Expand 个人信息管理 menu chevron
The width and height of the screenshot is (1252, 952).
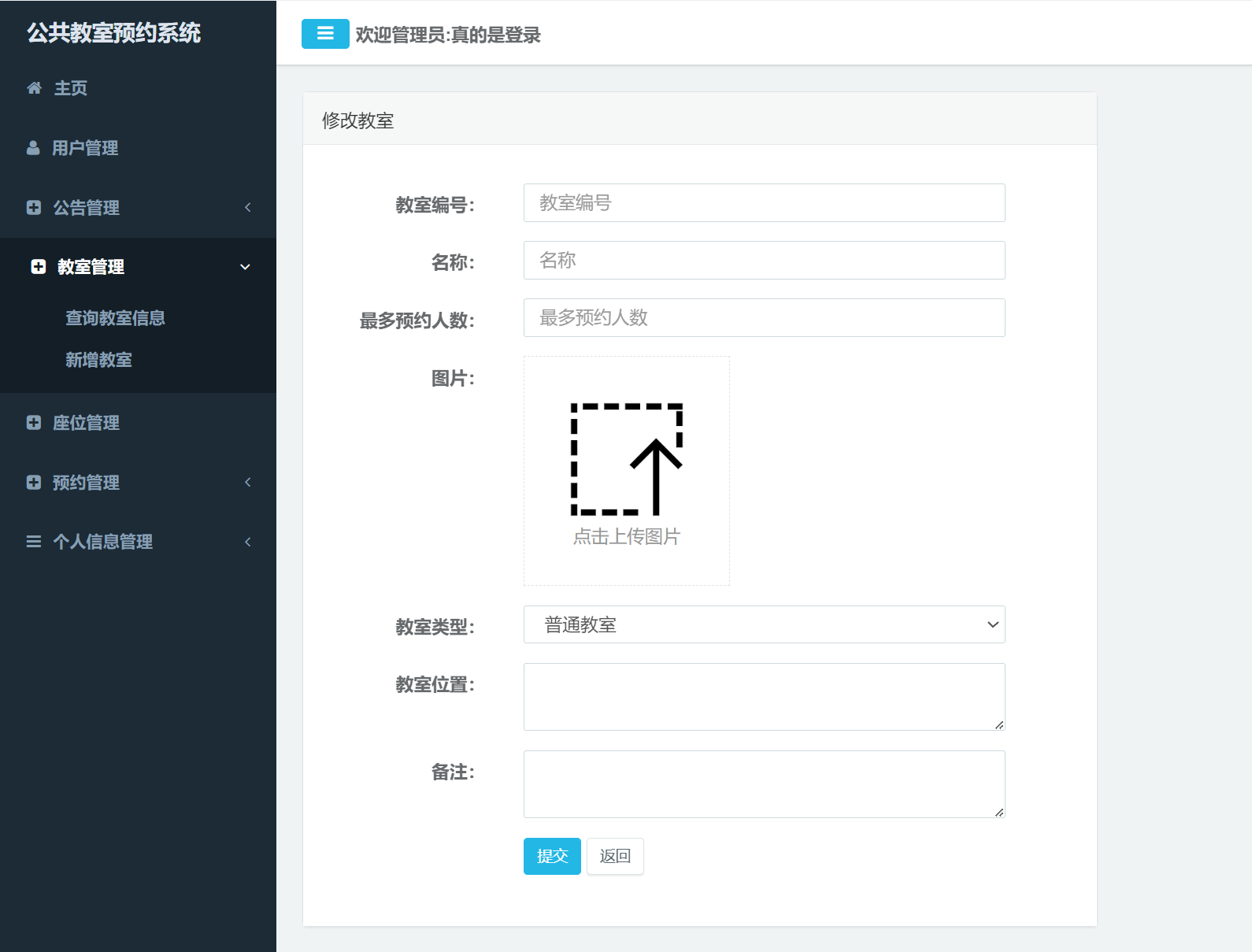248,542
